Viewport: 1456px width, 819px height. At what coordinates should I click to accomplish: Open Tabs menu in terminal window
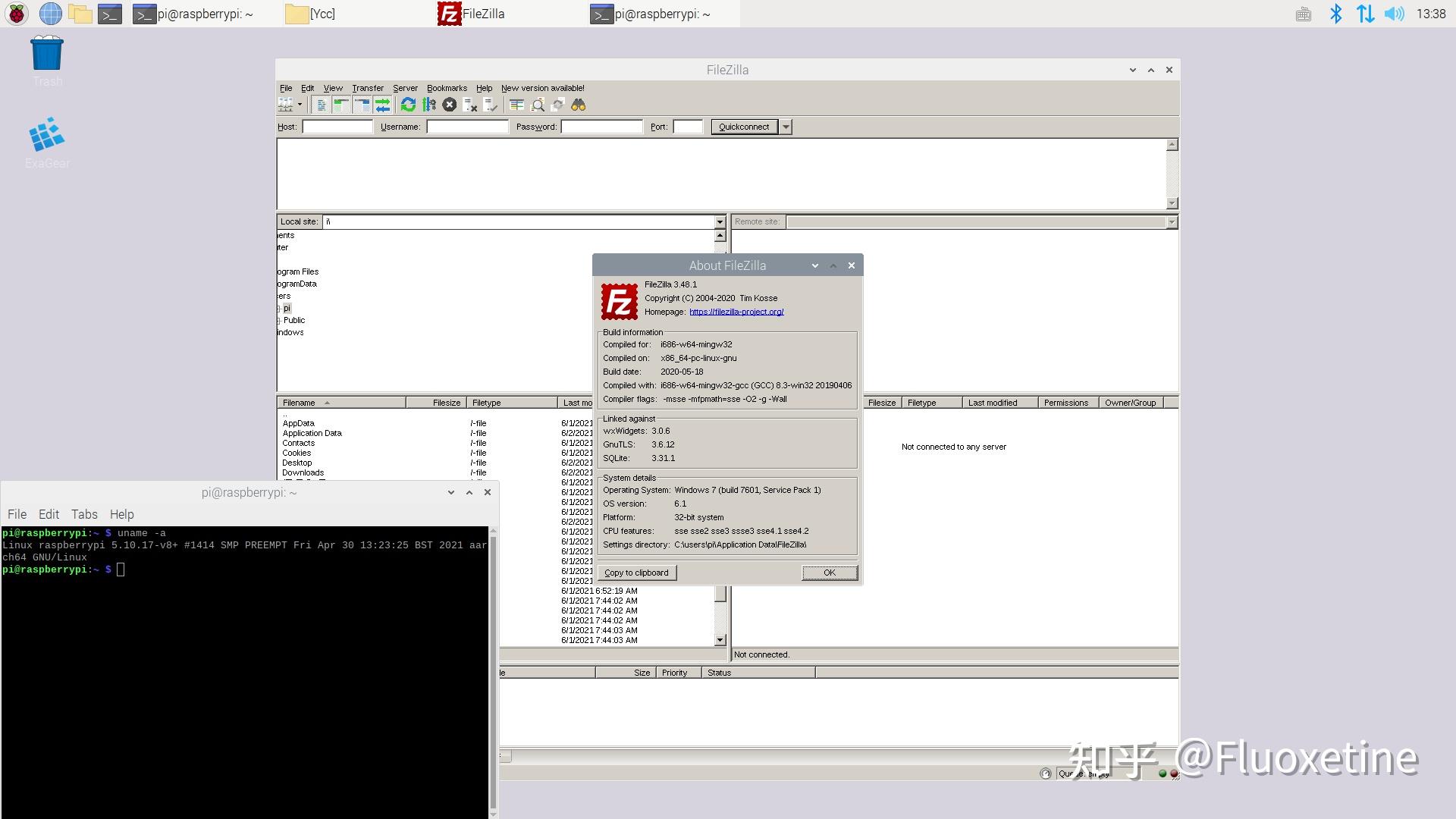84,514
